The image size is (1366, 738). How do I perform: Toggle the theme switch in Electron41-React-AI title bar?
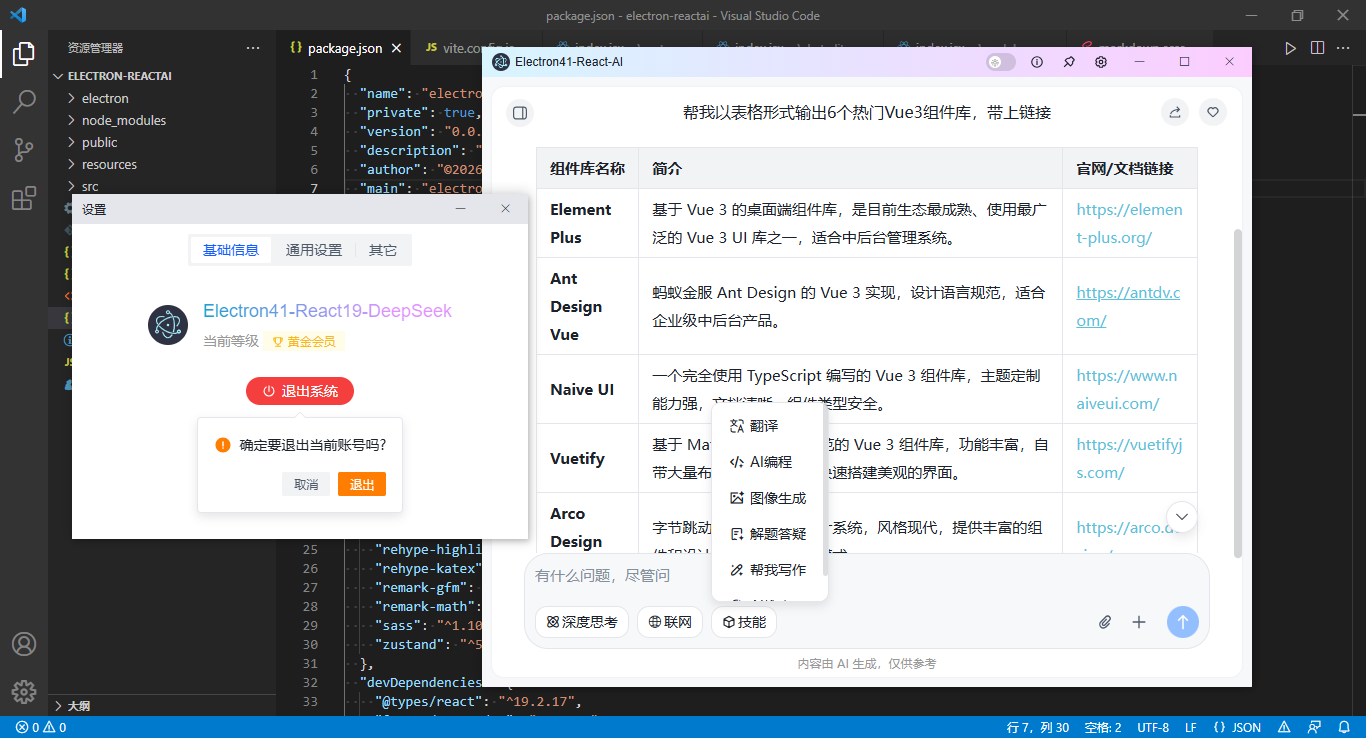[x=1001, y=62]
